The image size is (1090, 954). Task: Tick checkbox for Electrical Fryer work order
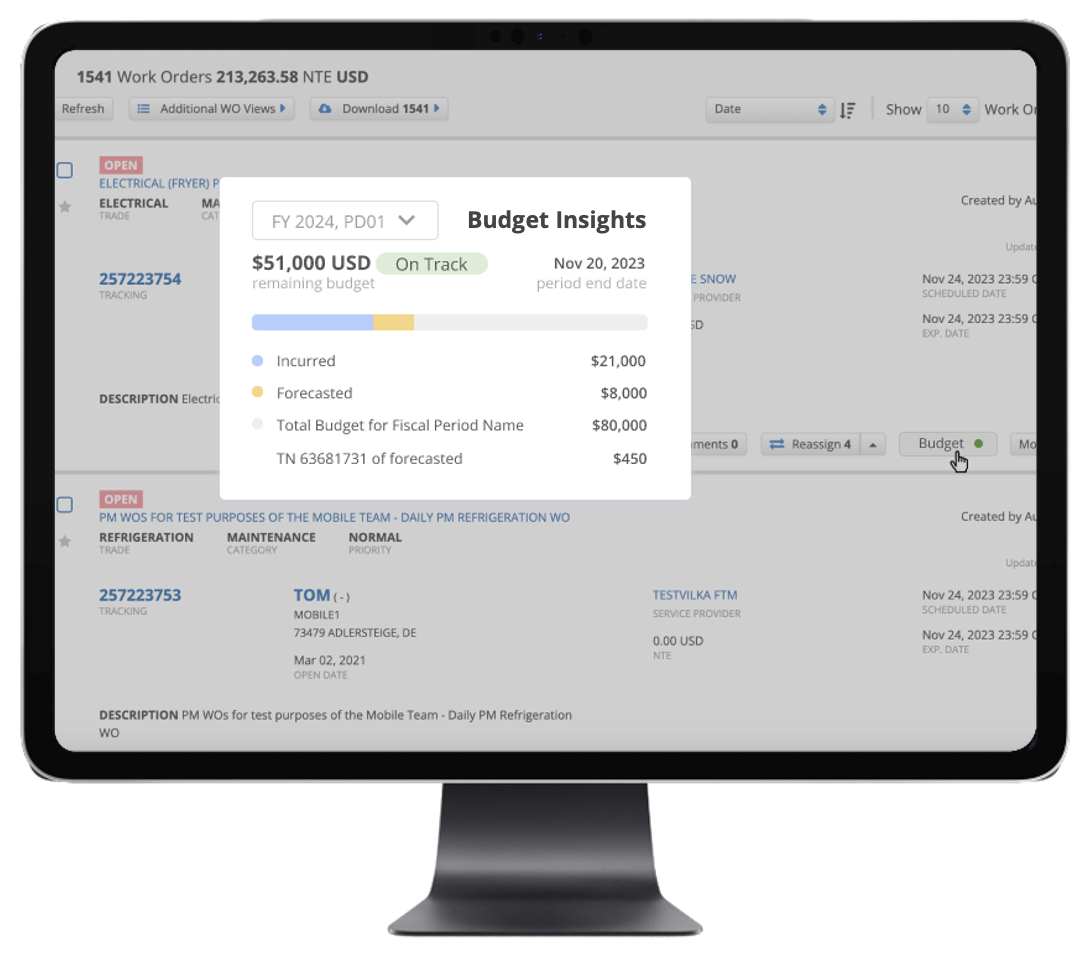click(x=65, y=170)
